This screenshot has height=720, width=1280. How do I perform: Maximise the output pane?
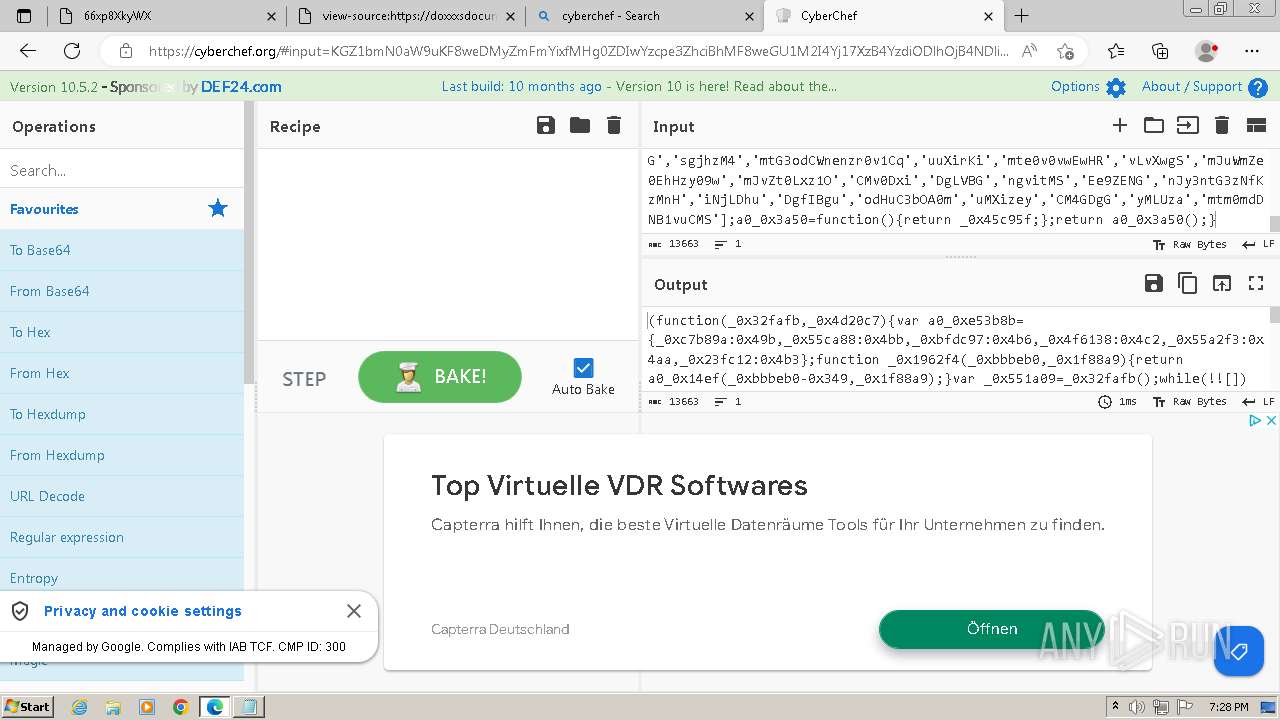click(1256, 284)
